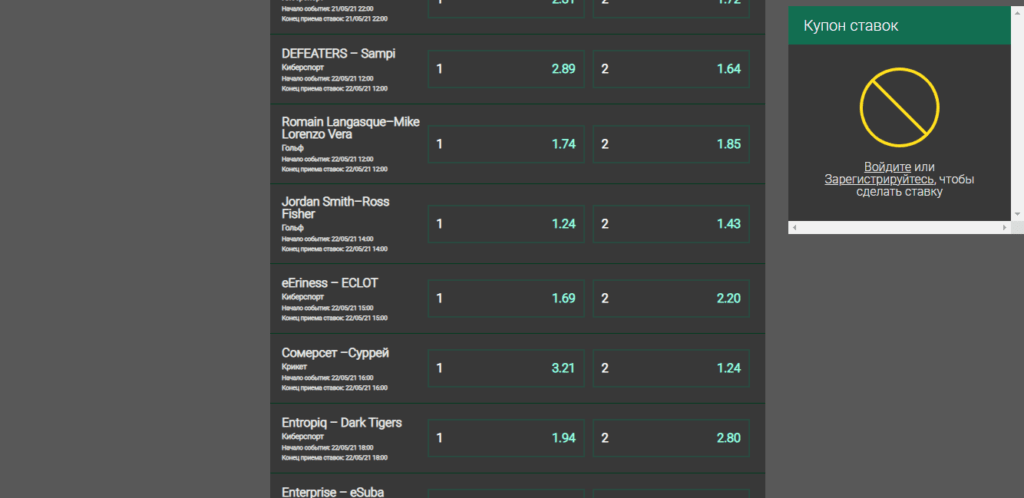Click Киберспорт label under DEFEATERS – Sampi
This screenshot has width=1024, height=498.
pyautogui.click(x=302, y=67)
